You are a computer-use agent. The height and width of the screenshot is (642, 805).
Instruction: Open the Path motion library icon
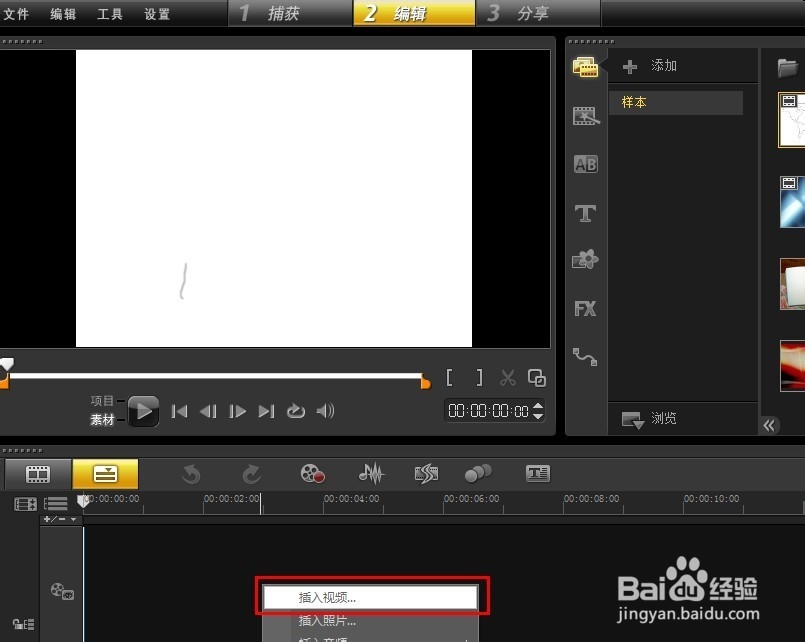click(x=585, y=357)
